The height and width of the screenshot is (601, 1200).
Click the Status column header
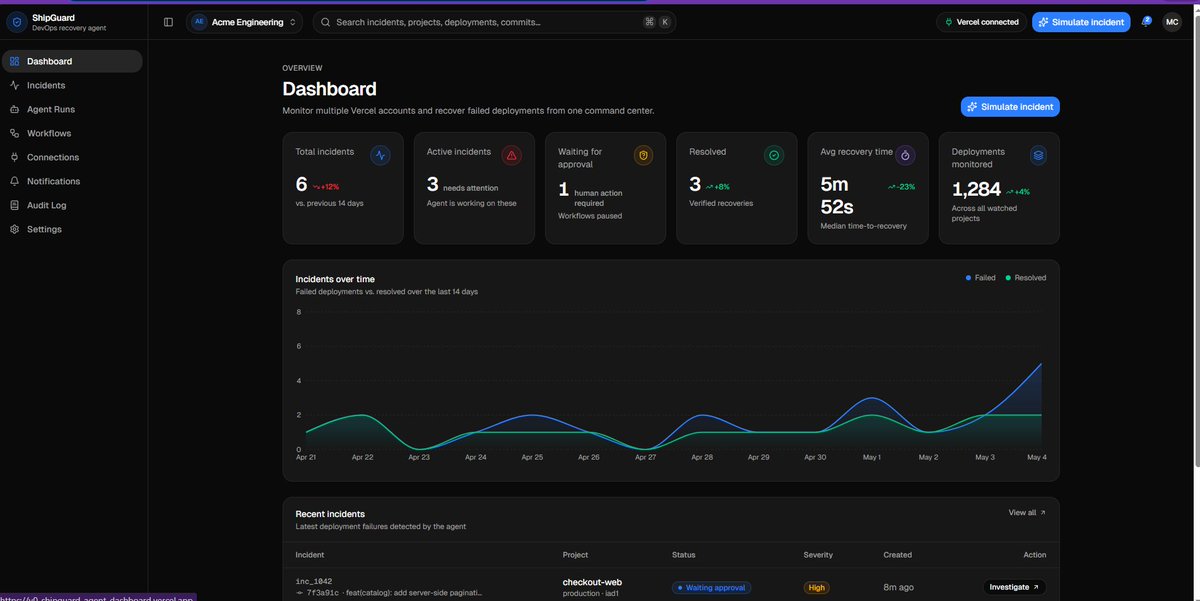click(684, 555)
